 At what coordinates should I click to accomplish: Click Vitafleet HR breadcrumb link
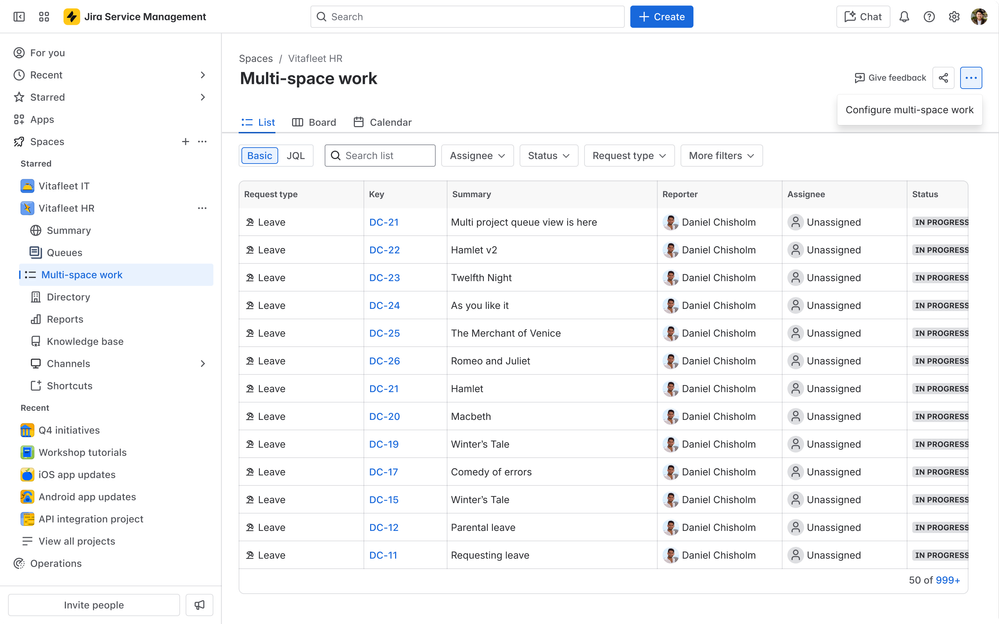(315, 59)
